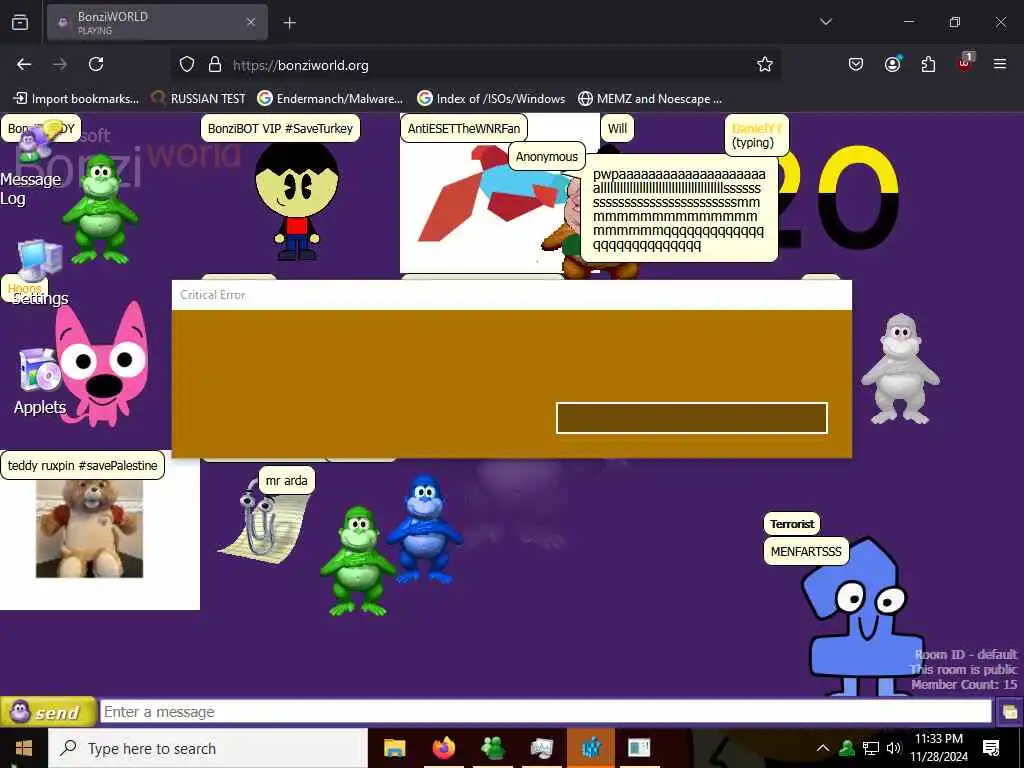Viewport: 1024px width, 768px height.
Task: Open File Explorer from taskbar
Action: (x=394, y=748)
